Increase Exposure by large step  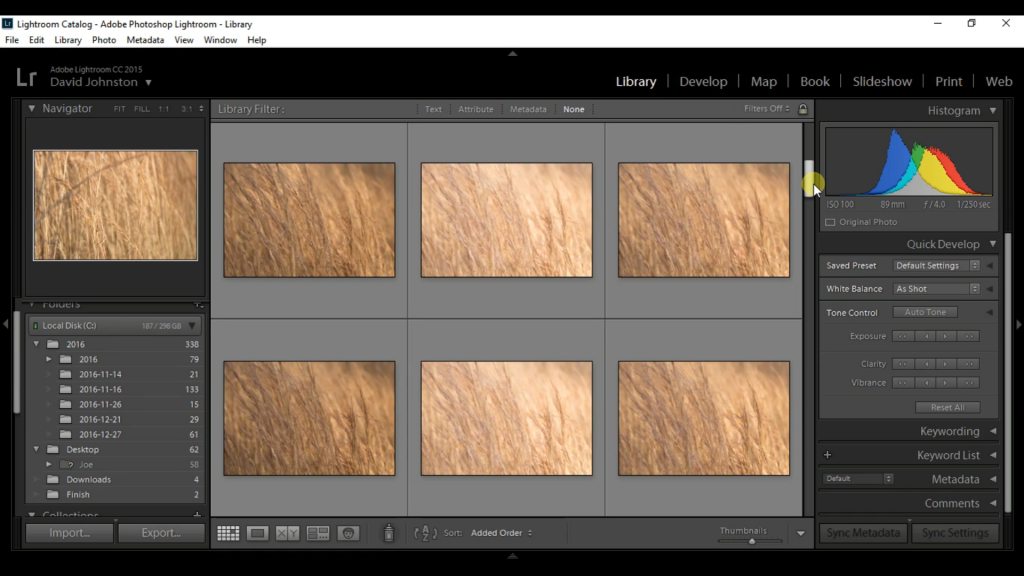pyautogui.click(x=969, y=336)
